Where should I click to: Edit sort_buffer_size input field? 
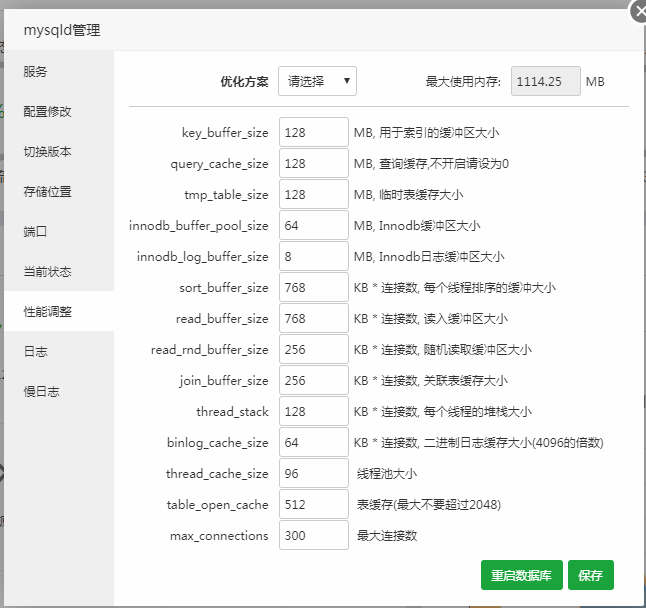314,287
